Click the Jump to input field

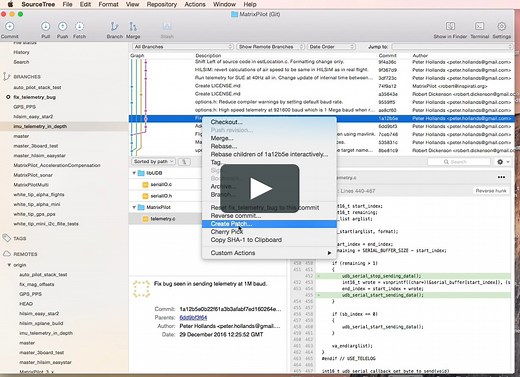point(452,47)
